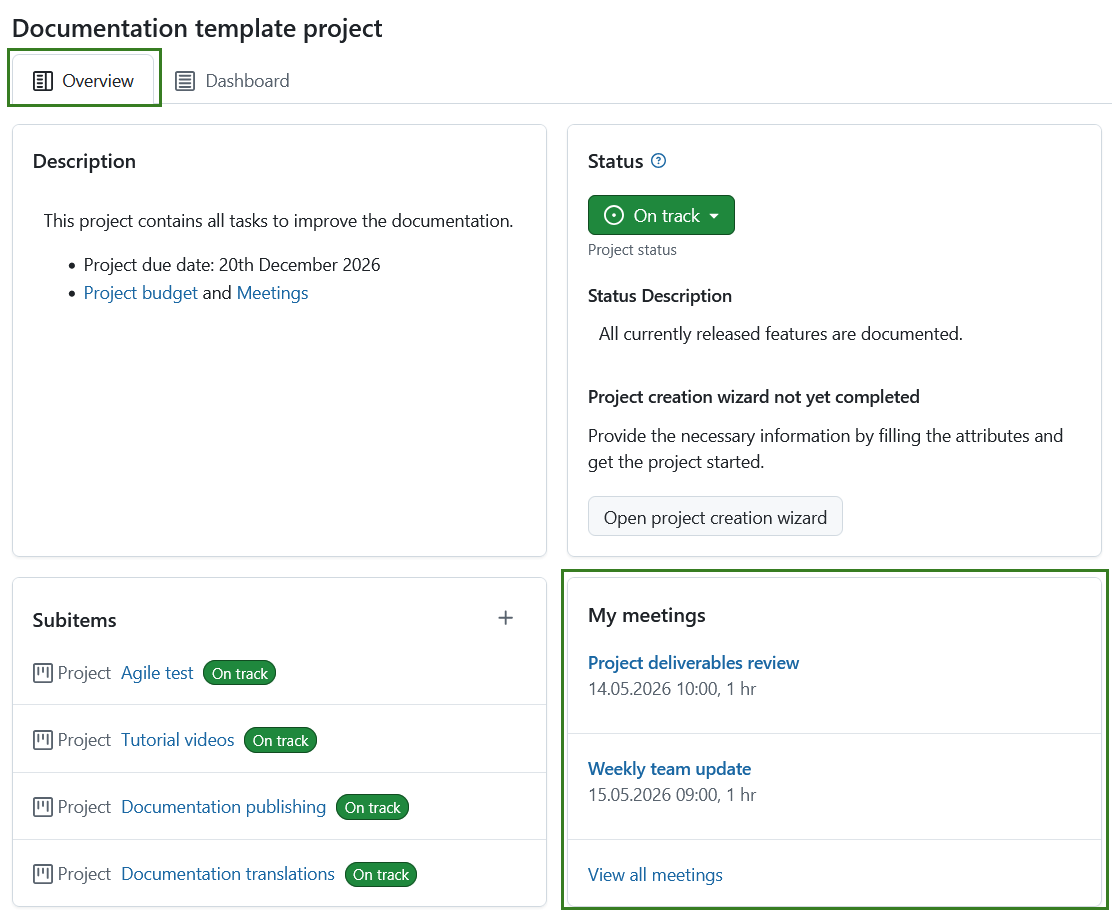Select the project icon beside Documentation translations
Viewport: 1112px width, 917px height.
(x=43, y=874)
